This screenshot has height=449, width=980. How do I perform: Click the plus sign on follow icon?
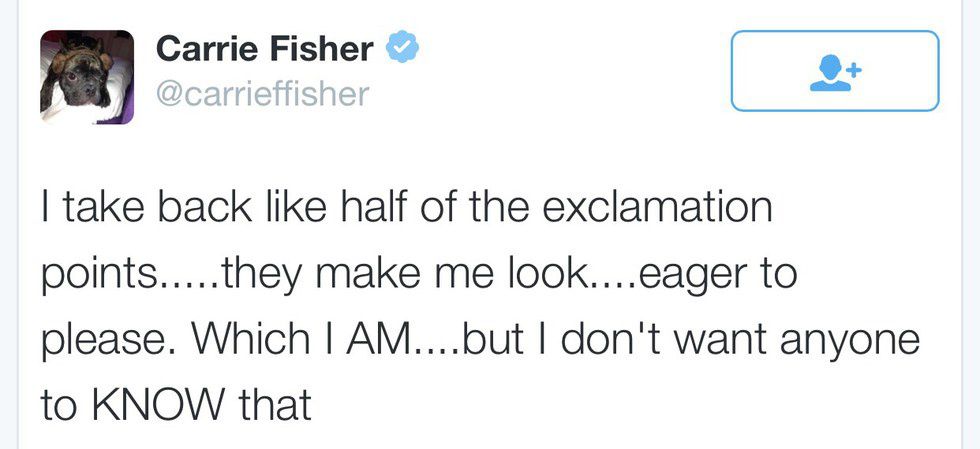point(855,66)
